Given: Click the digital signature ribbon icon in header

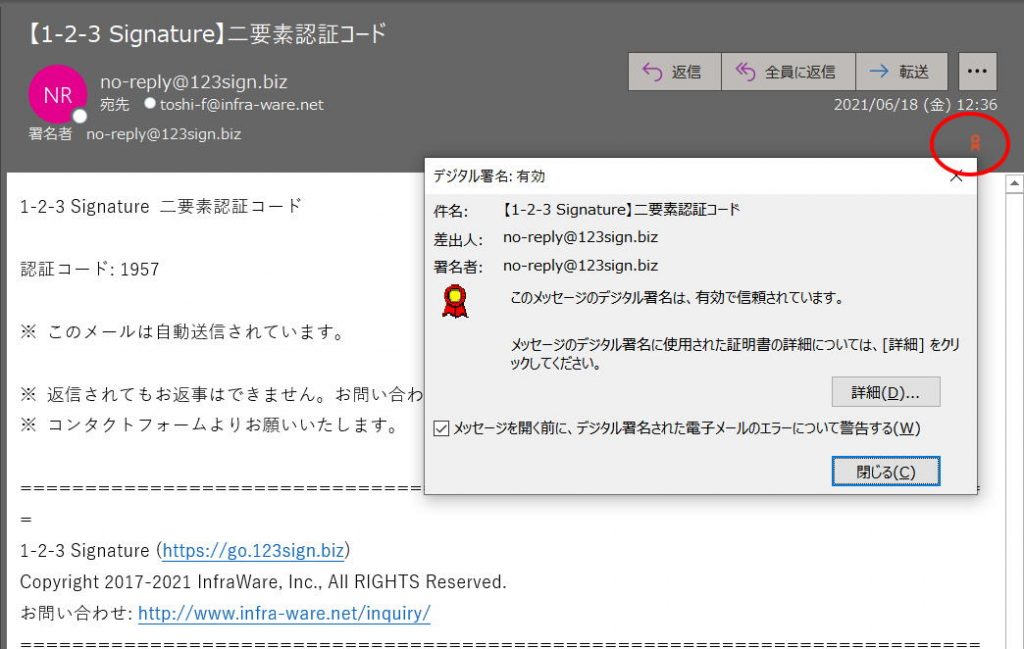Looking at the screenshot, I should click(975, 142).
